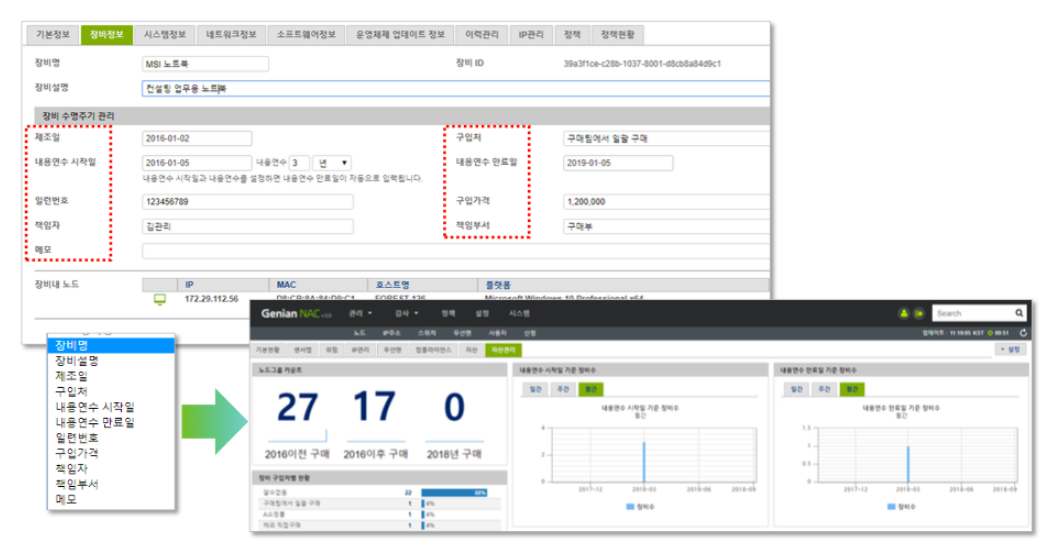The height and width of the screenshot is (557, 1060).
Task: Click the 장비설명 input field
Action: click(456, 88)
